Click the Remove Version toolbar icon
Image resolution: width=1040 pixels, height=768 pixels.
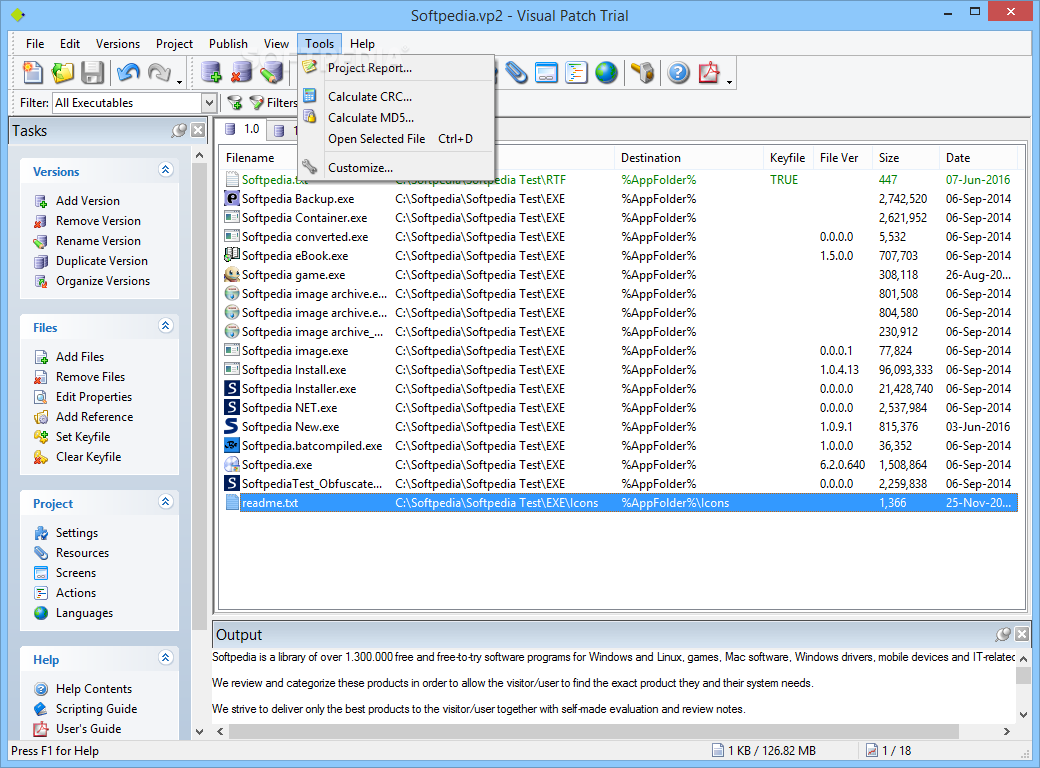coord(241,72)
